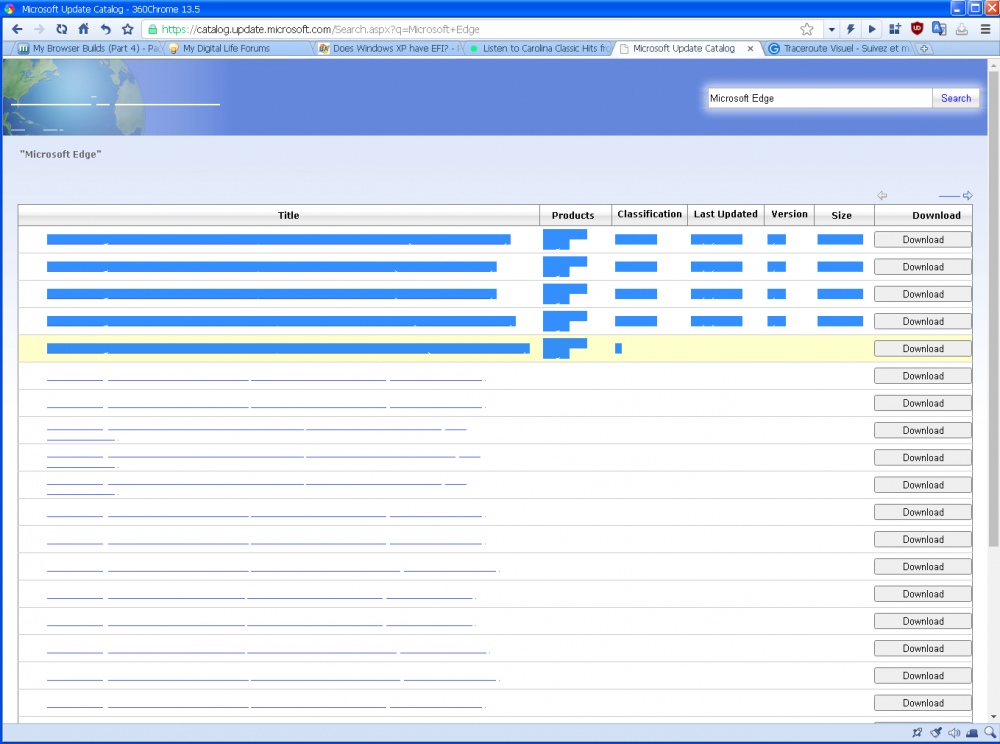Screen dimensions: 1000x744
Task: Go to the browser home page
Action: tap(84, 29)
